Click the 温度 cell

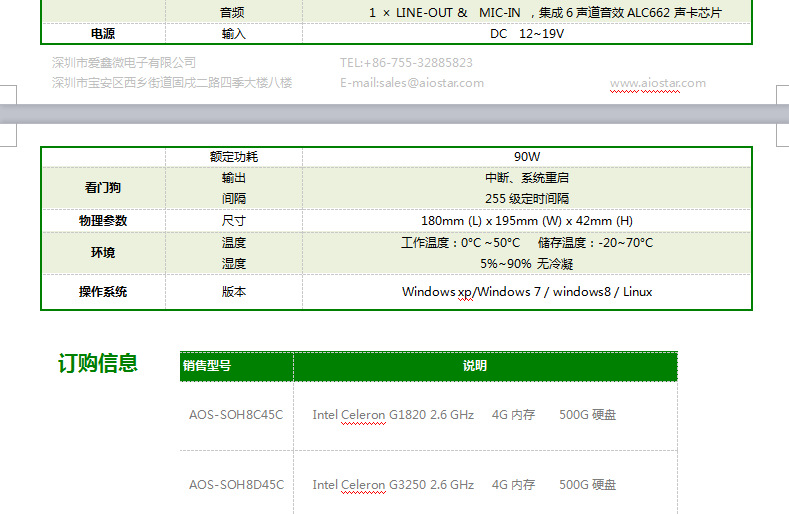[x=233, y=243]
